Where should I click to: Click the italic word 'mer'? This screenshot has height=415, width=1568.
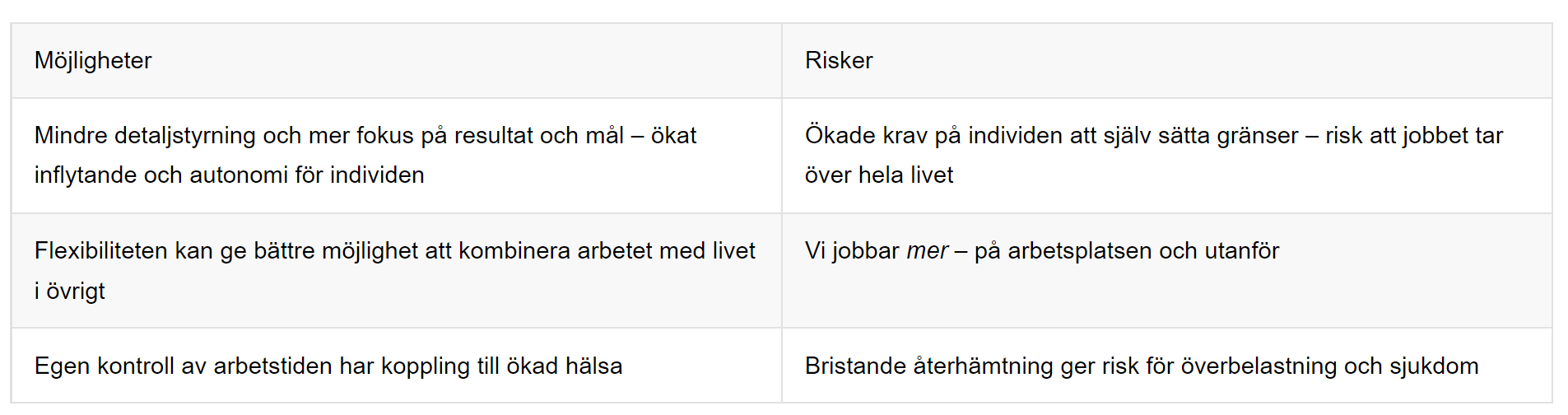coord(928,251)
